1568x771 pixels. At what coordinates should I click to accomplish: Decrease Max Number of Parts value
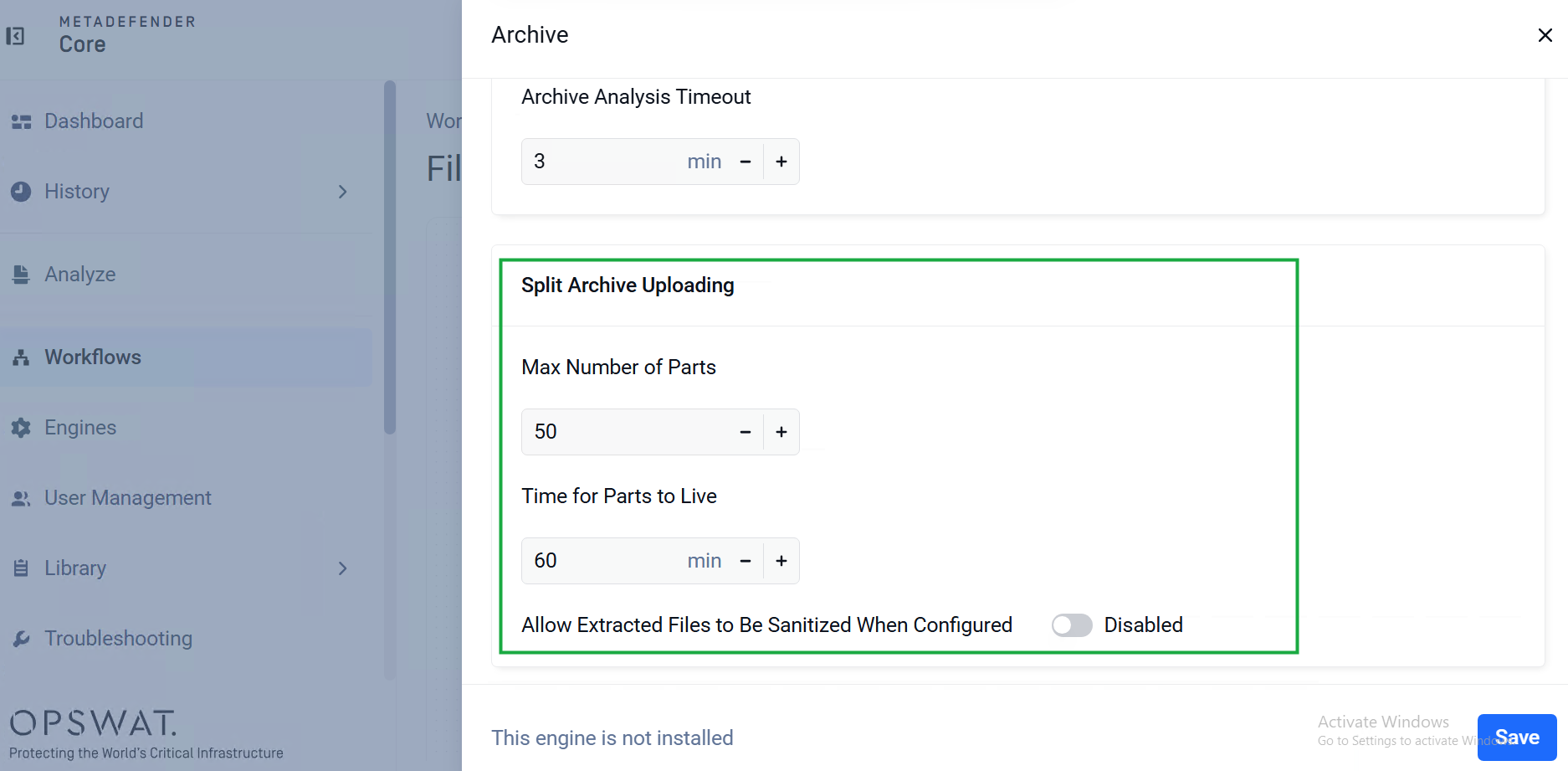point(746,432)
